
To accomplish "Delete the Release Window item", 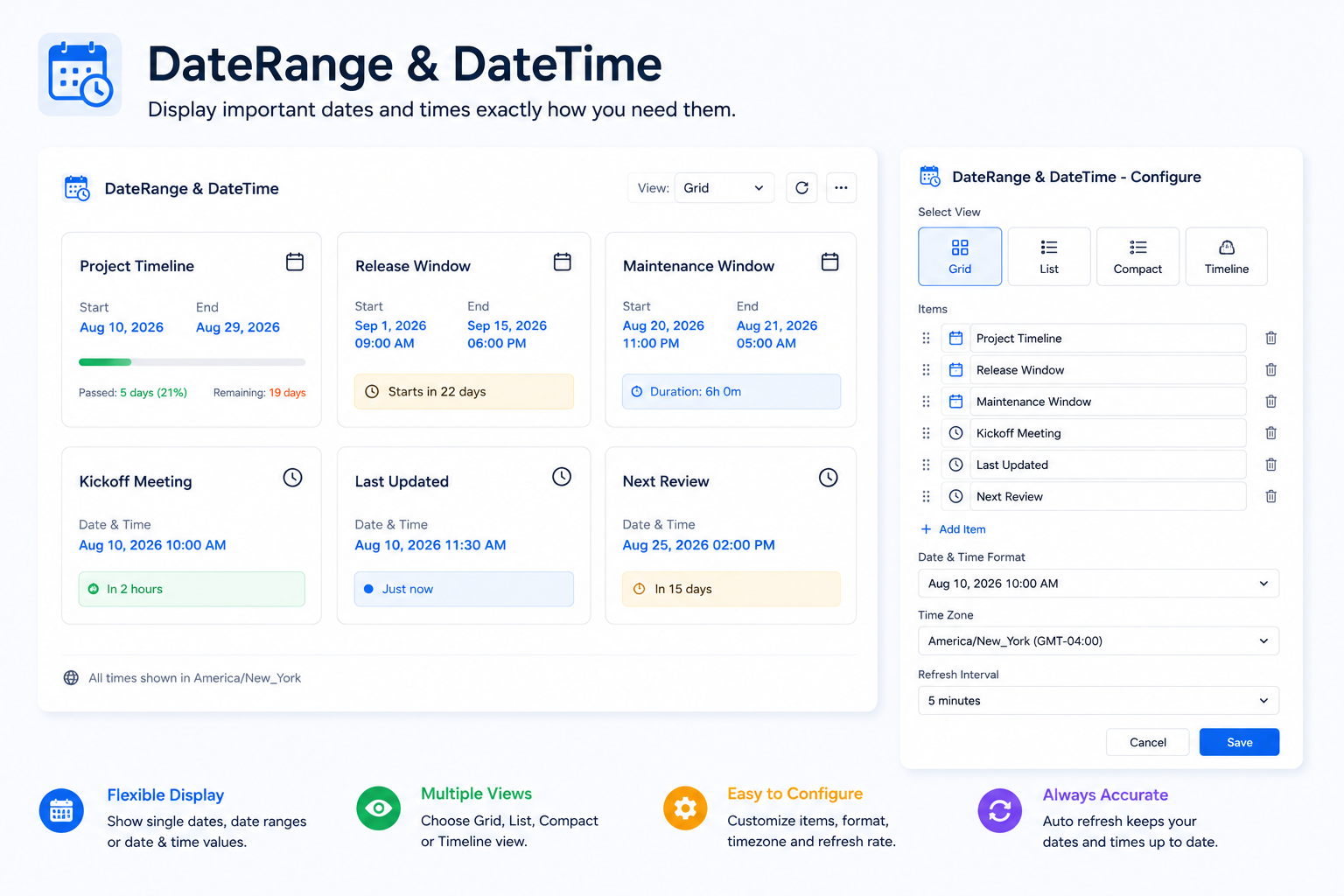I will 1270,369.
